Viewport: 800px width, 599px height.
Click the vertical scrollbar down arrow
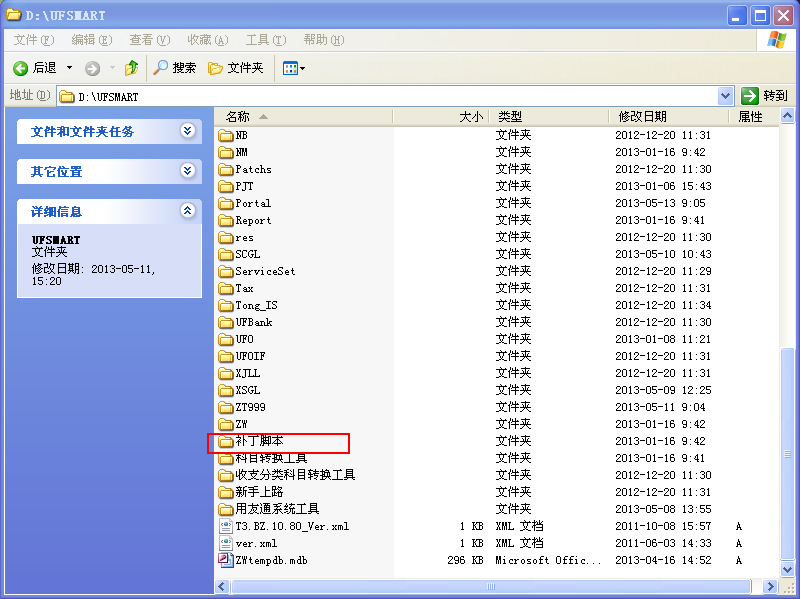click(787, 568)
